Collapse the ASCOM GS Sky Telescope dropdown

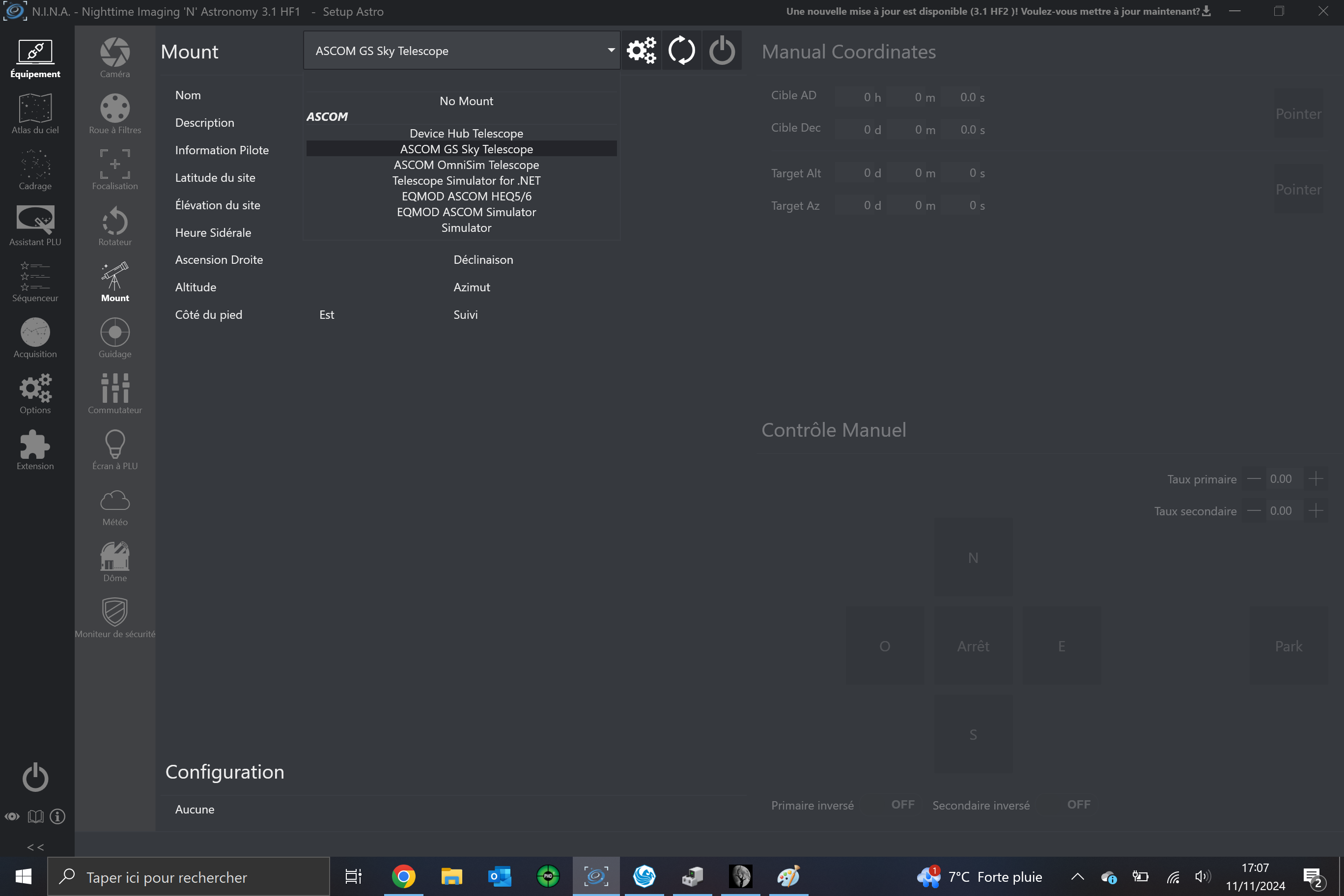coord(611,50)
